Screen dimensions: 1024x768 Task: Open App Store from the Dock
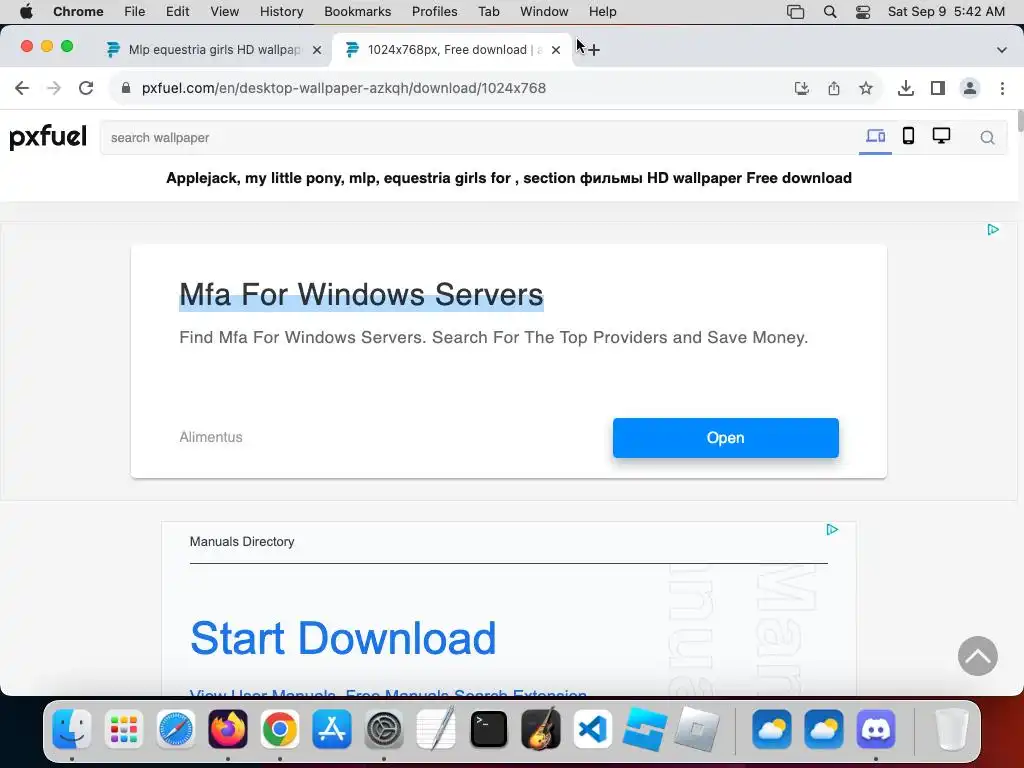[332, 729]
